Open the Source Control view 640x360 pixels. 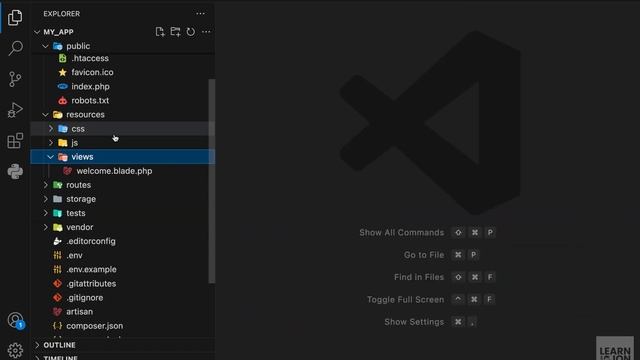pyautogui.click(x=15, y=79)
